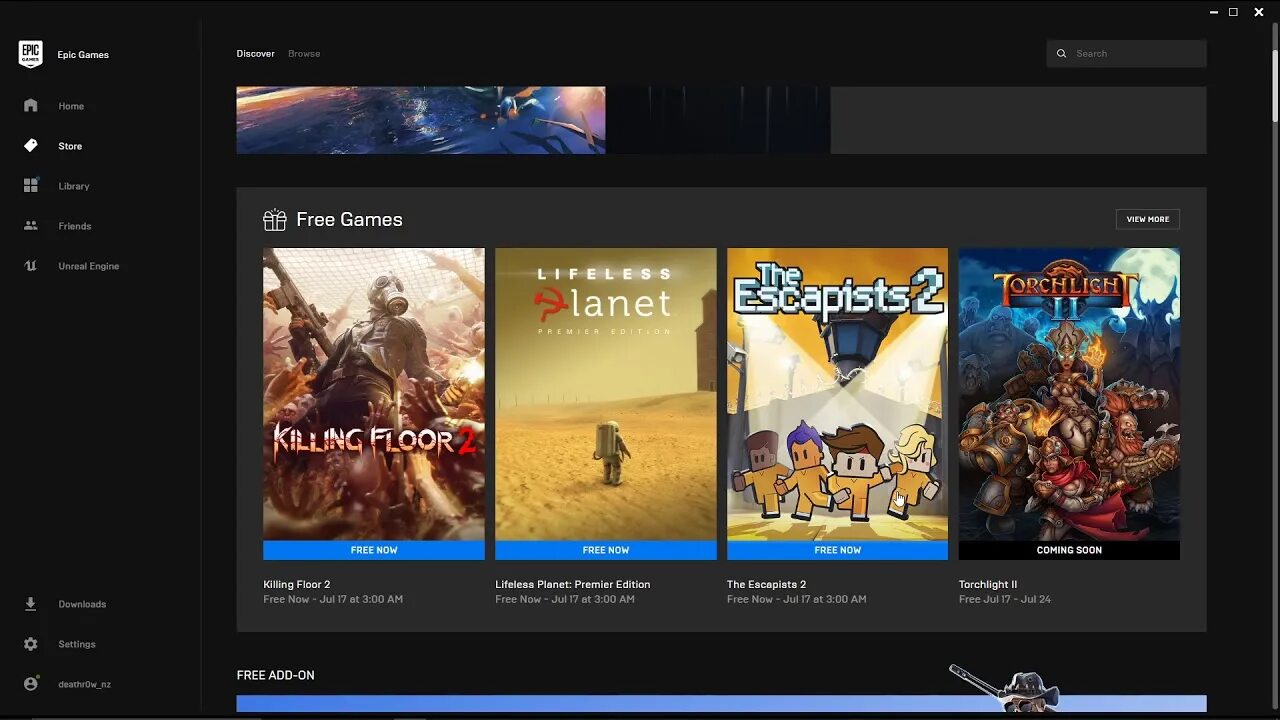
Task: Click COMING SOON under Torchlight II
Action: click(x=1069, y=550)
